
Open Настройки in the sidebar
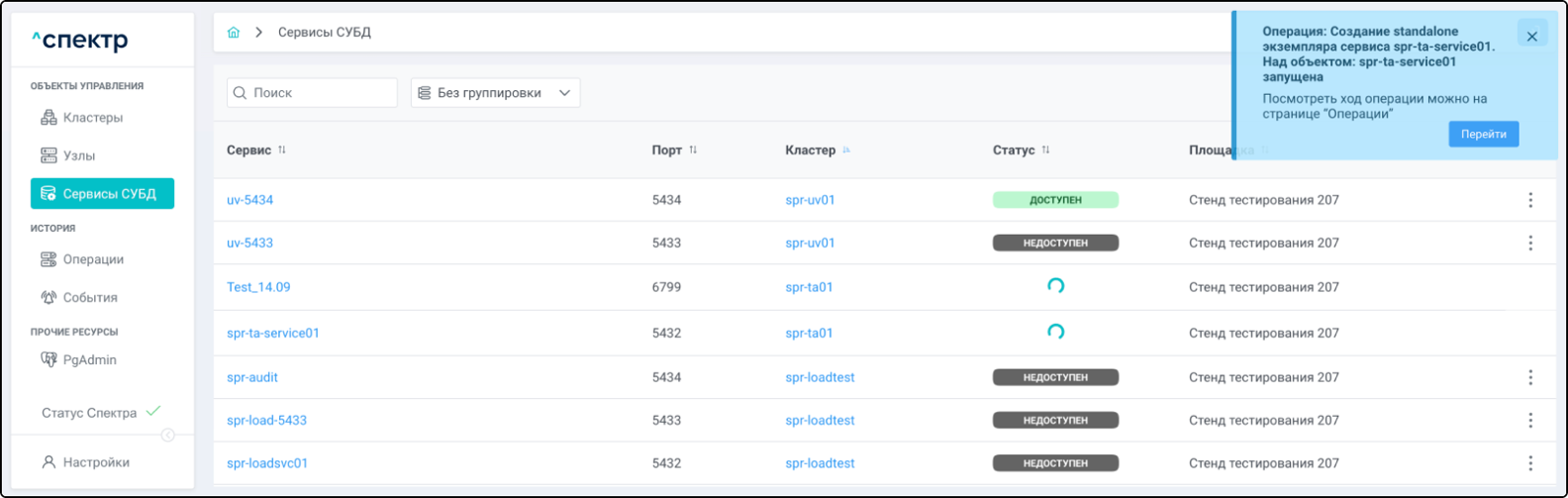(x=95, y=462)
